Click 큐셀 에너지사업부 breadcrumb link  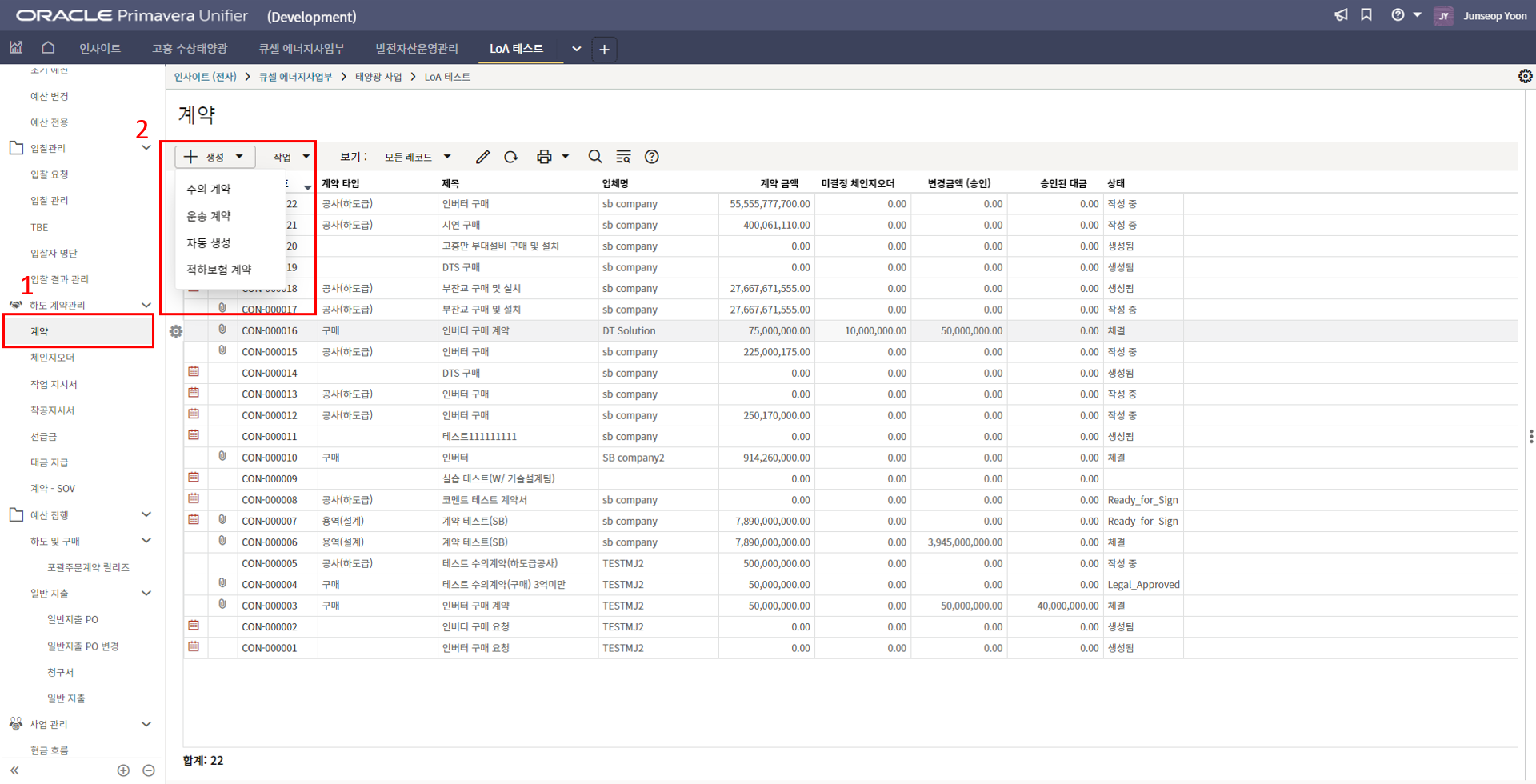pos(295,77)
